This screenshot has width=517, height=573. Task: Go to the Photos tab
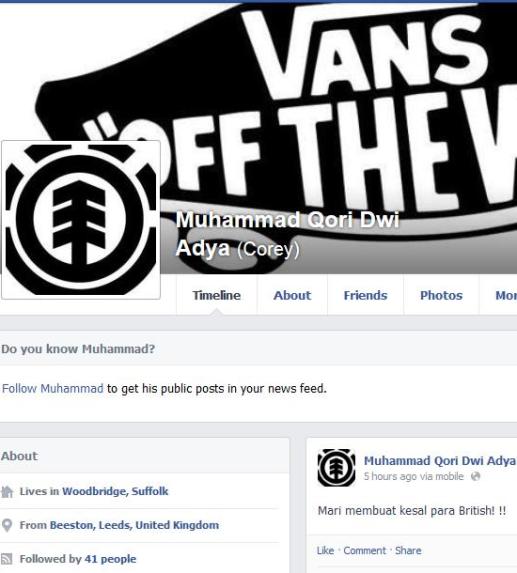click(441, 295)
